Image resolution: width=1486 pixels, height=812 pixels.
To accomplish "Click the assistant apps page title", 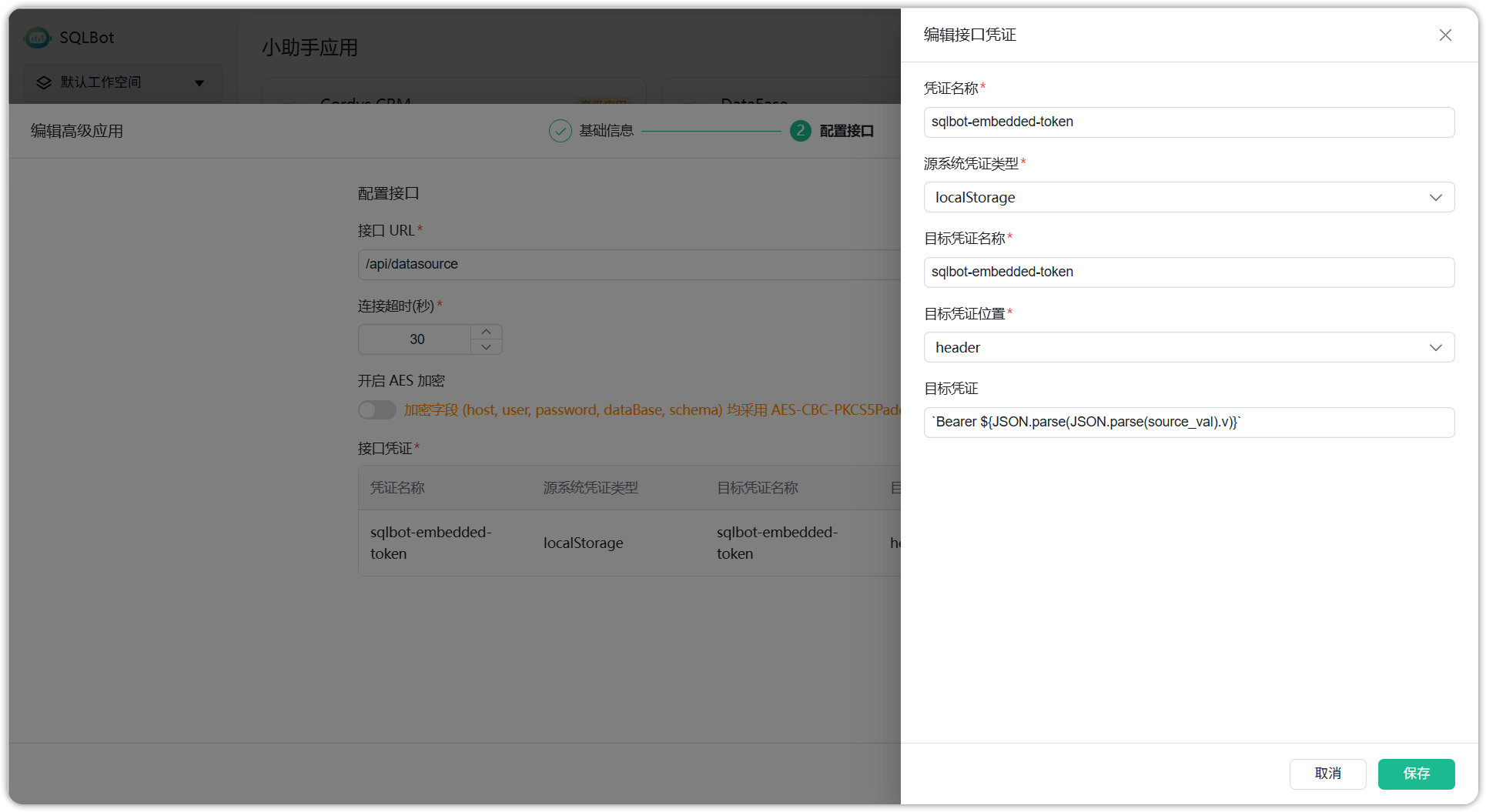I will coord(310,48).
